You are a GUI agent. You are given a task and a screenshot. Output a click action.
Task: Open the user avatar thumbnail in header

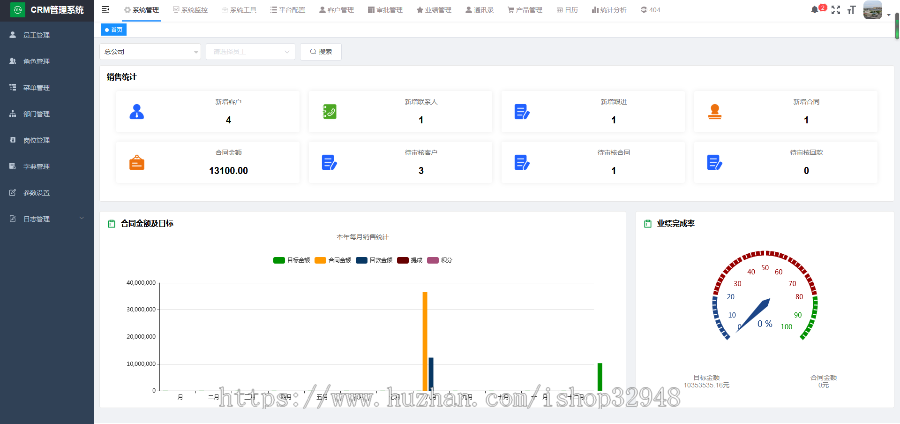pos(873,11)
